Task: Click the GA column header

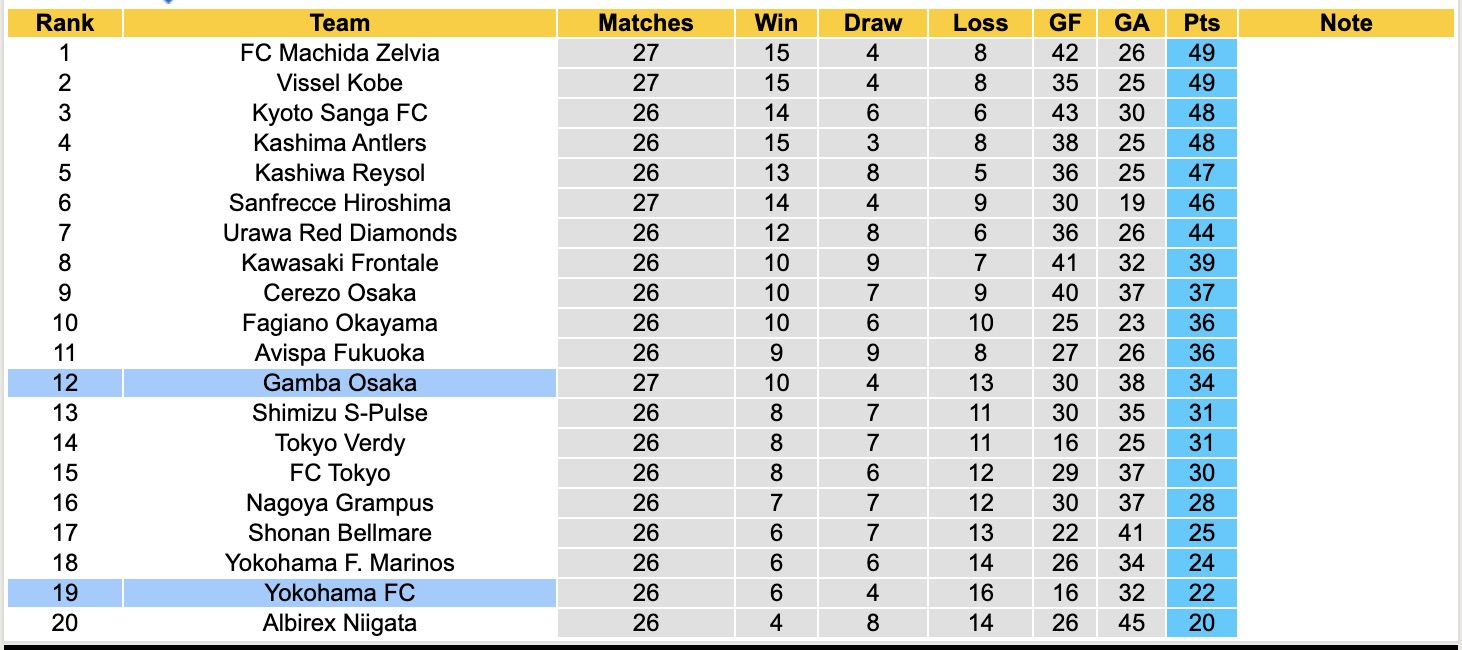Action: pyautogui.click(x=1131, y=23)
